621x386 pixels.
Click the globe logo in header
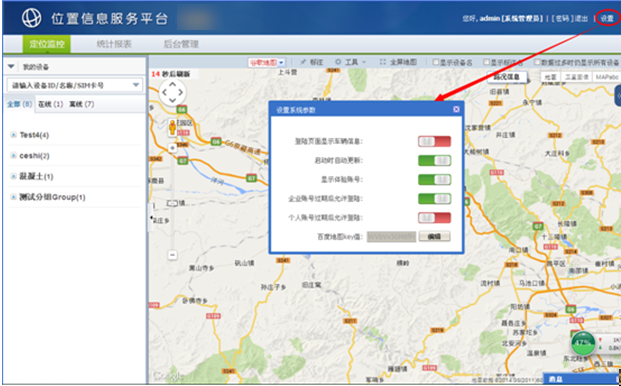tap(31, 18)
